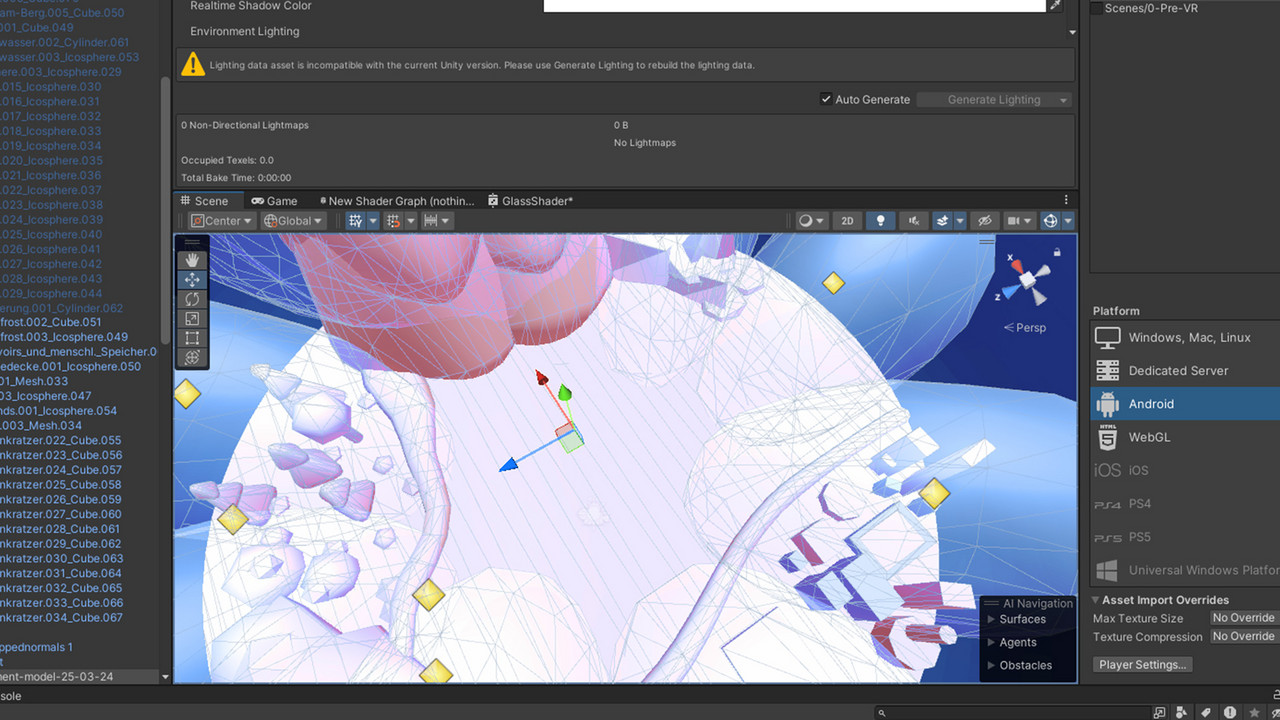1280x720 pixels.
Task: Click the color picker eyedropper icon
Action: point(1054,5)
